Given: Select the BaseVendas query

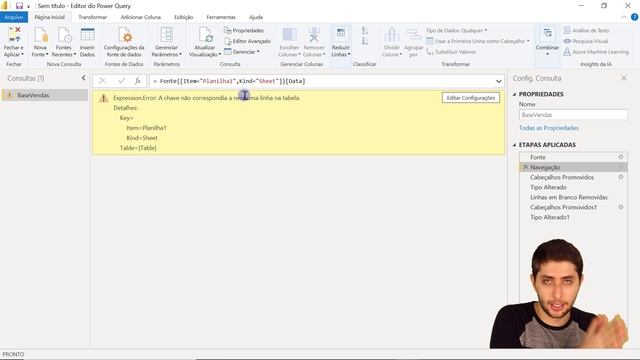Looking at the screenshot, I should [x=44, y=95].
